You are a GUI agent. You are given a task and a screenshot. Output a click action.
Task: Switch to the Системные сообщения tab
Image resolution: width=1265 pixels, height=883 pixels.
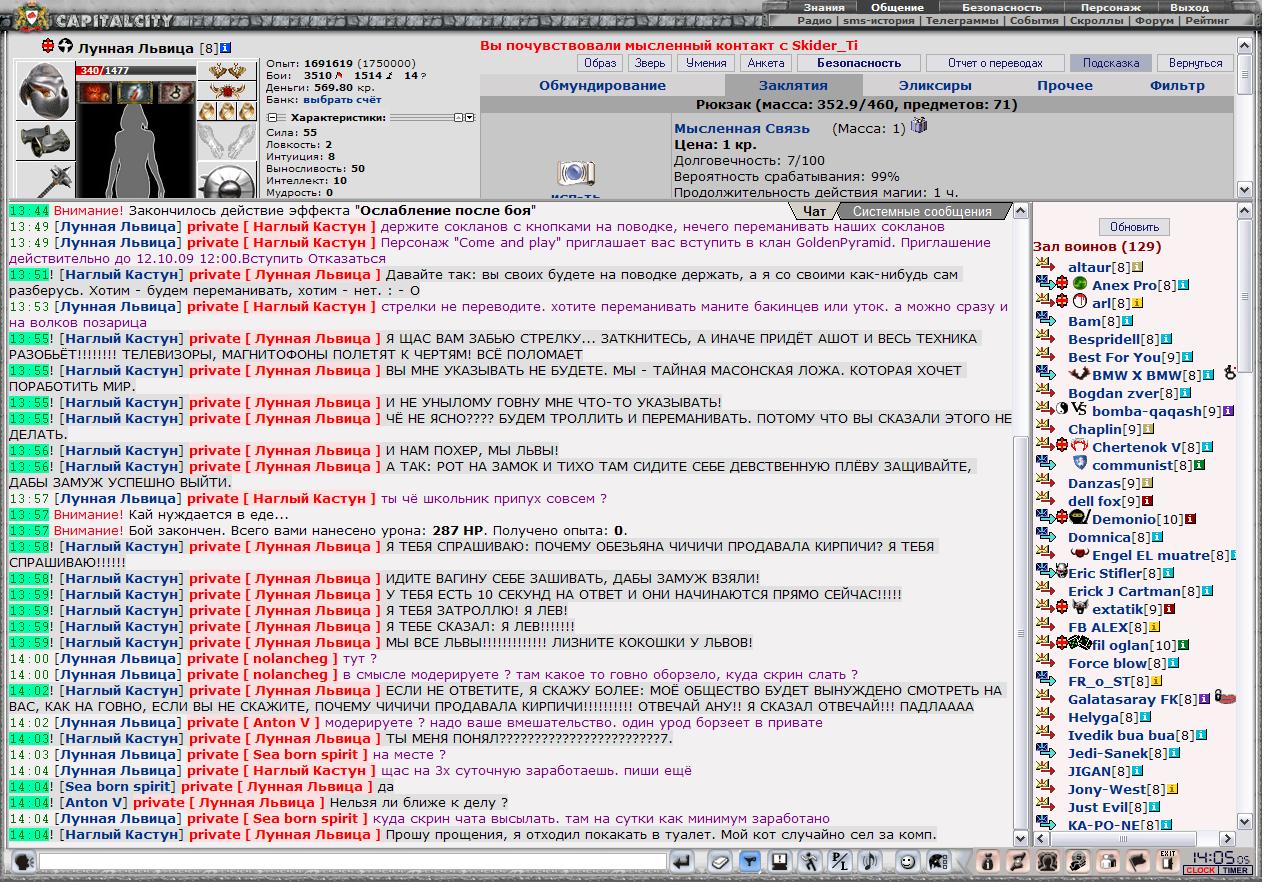[922, 211]
